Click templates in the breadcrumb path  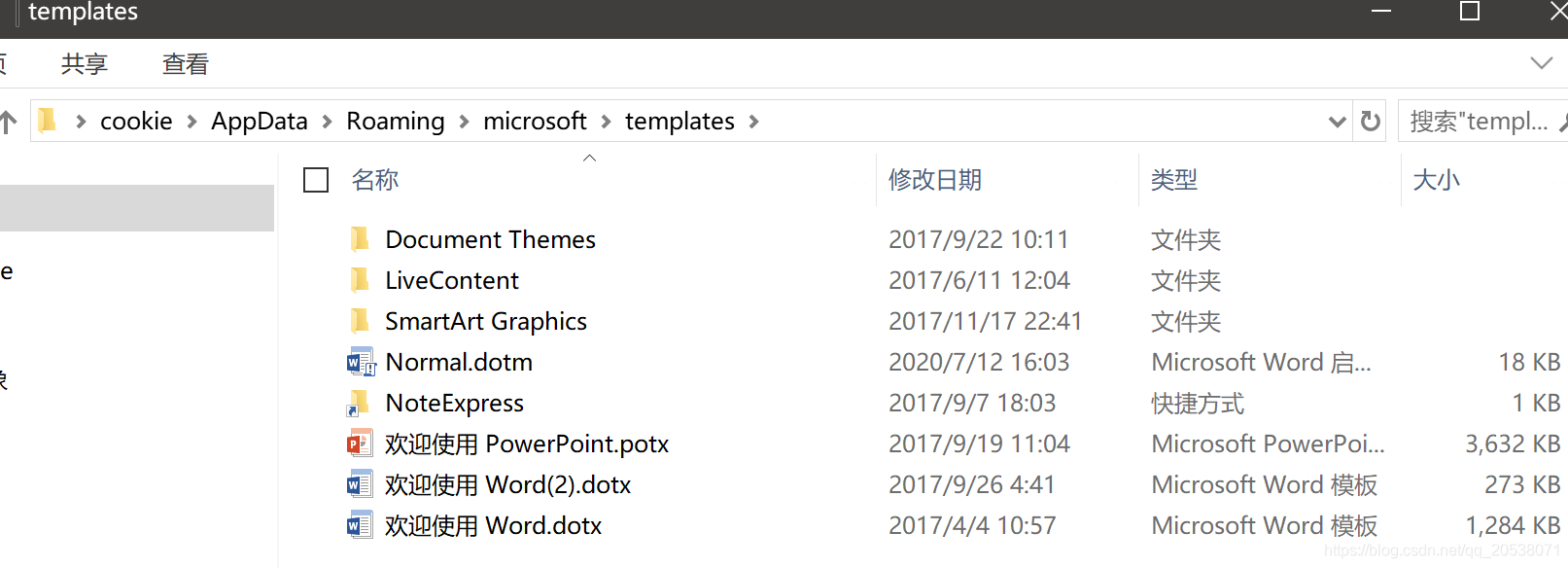pos(679,121)
